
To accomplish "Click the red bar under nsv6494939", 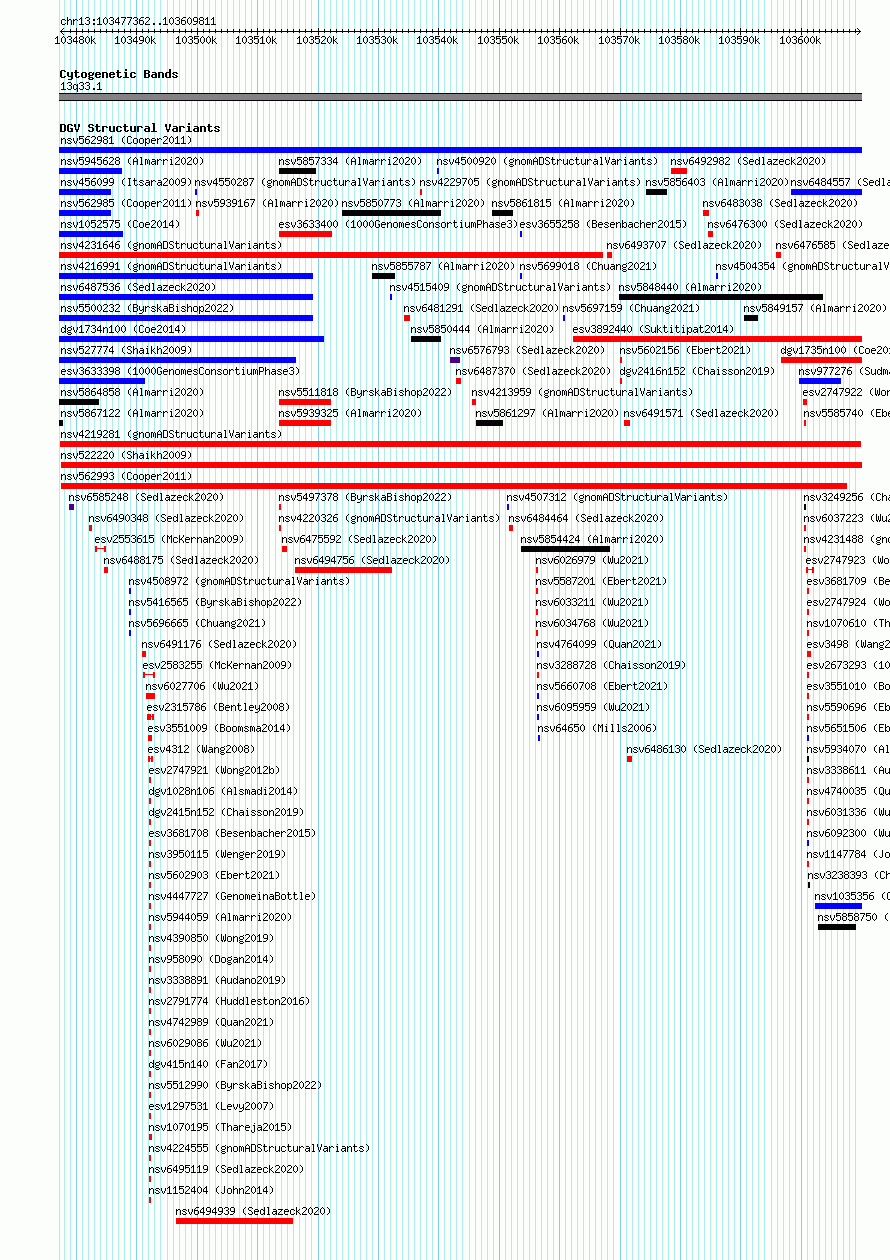I will [234, 1221].
